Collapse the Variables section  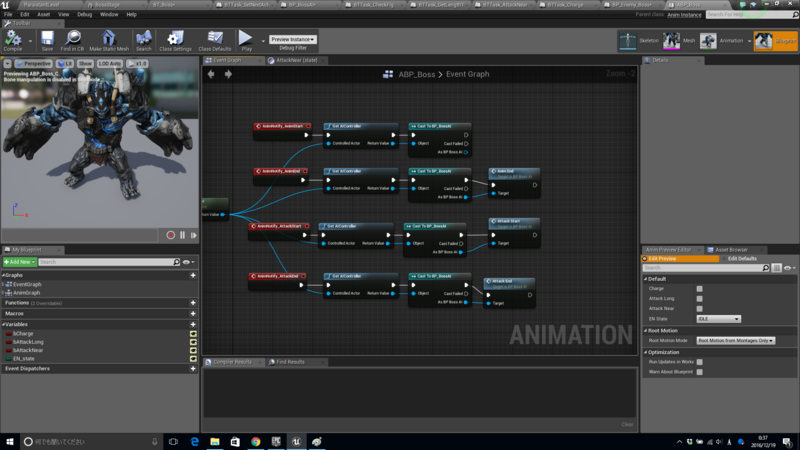click(x=3, y=324)
